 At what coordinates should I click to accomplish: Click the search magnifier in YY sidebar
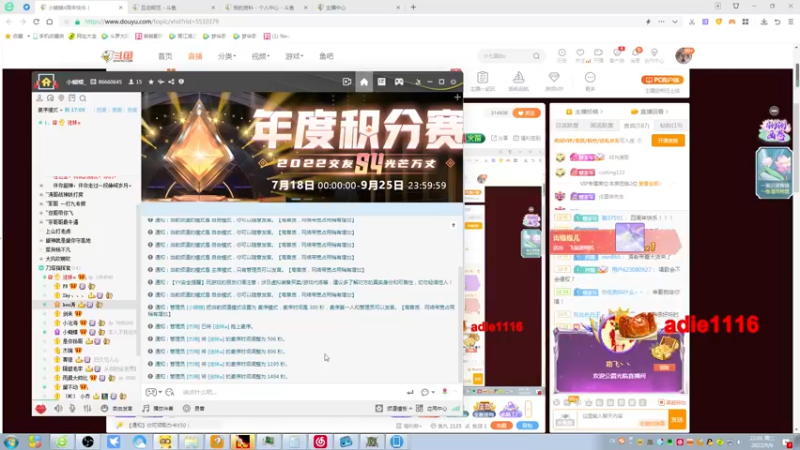[83, 98]
